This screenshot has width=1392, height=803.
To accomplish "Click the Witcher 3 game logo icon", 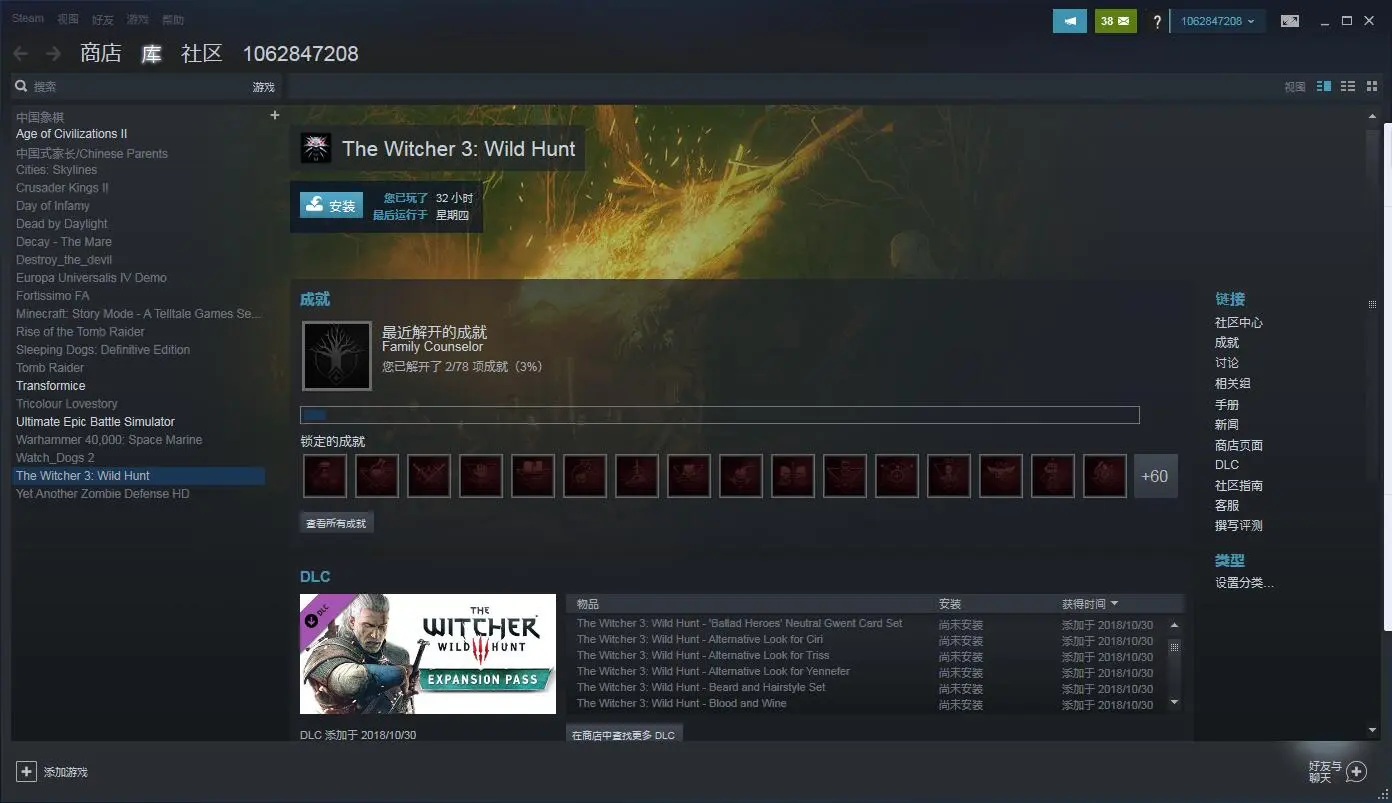I will 316,148.
